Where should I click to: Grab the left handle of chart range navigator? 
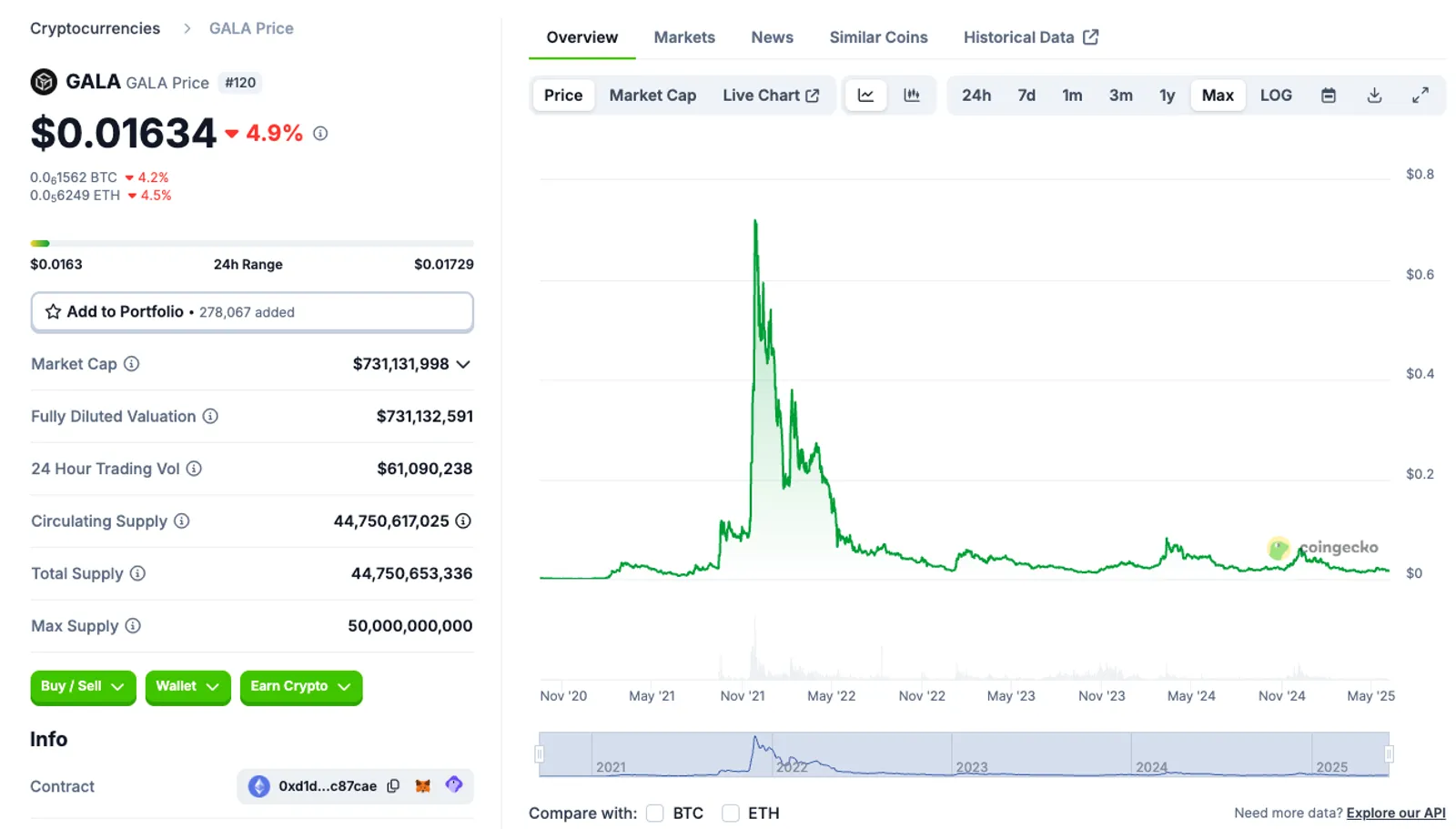(x=540, y=754)
